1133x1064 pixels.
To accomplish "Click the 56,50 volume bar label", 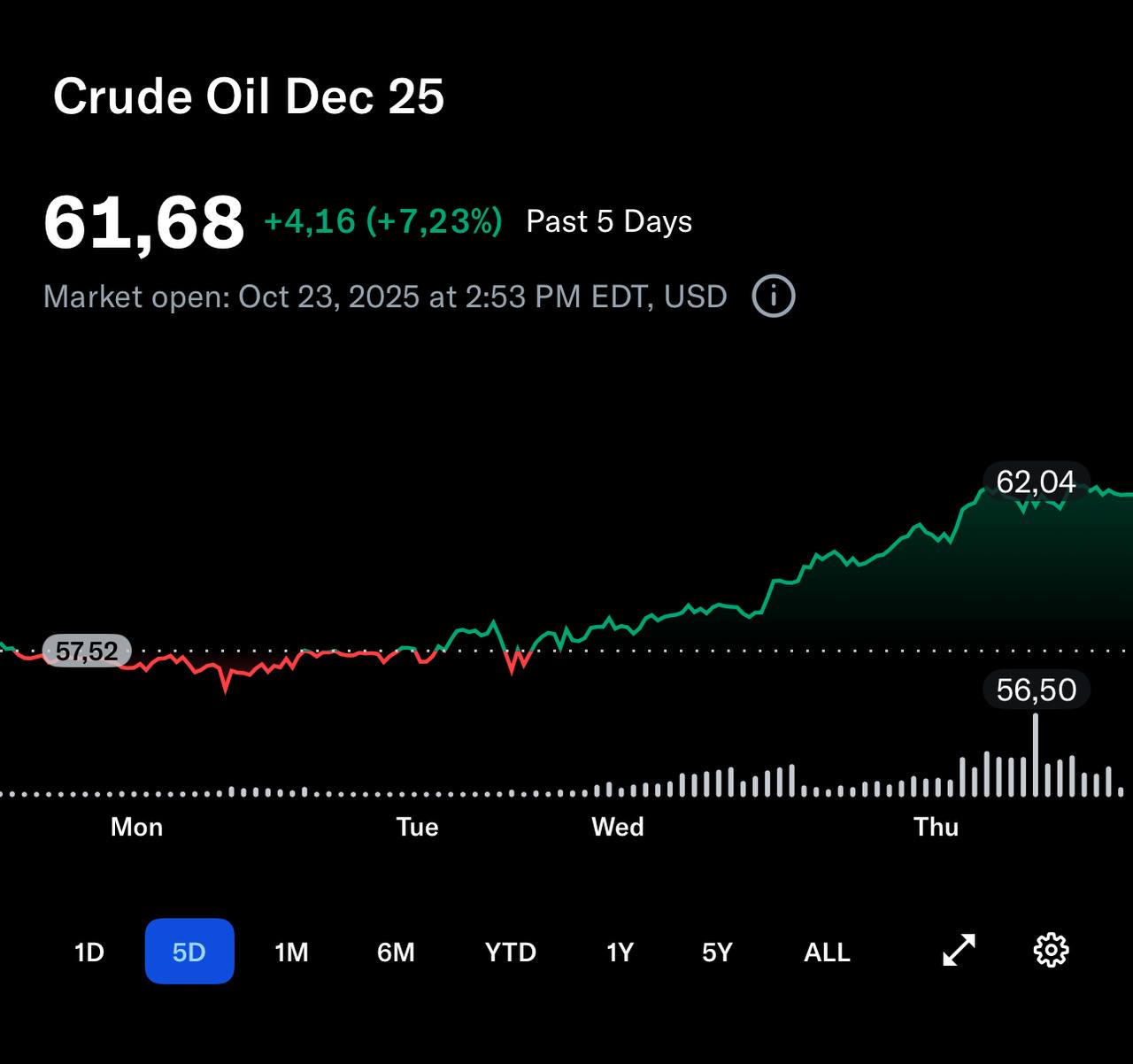I will tap(1036, 690).
